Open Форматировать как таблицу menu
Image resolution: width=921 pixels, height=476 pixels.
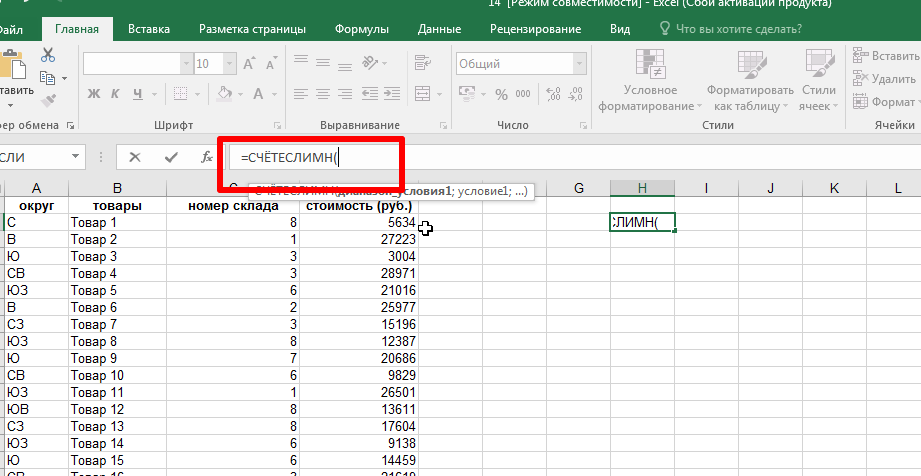(750, 81)
